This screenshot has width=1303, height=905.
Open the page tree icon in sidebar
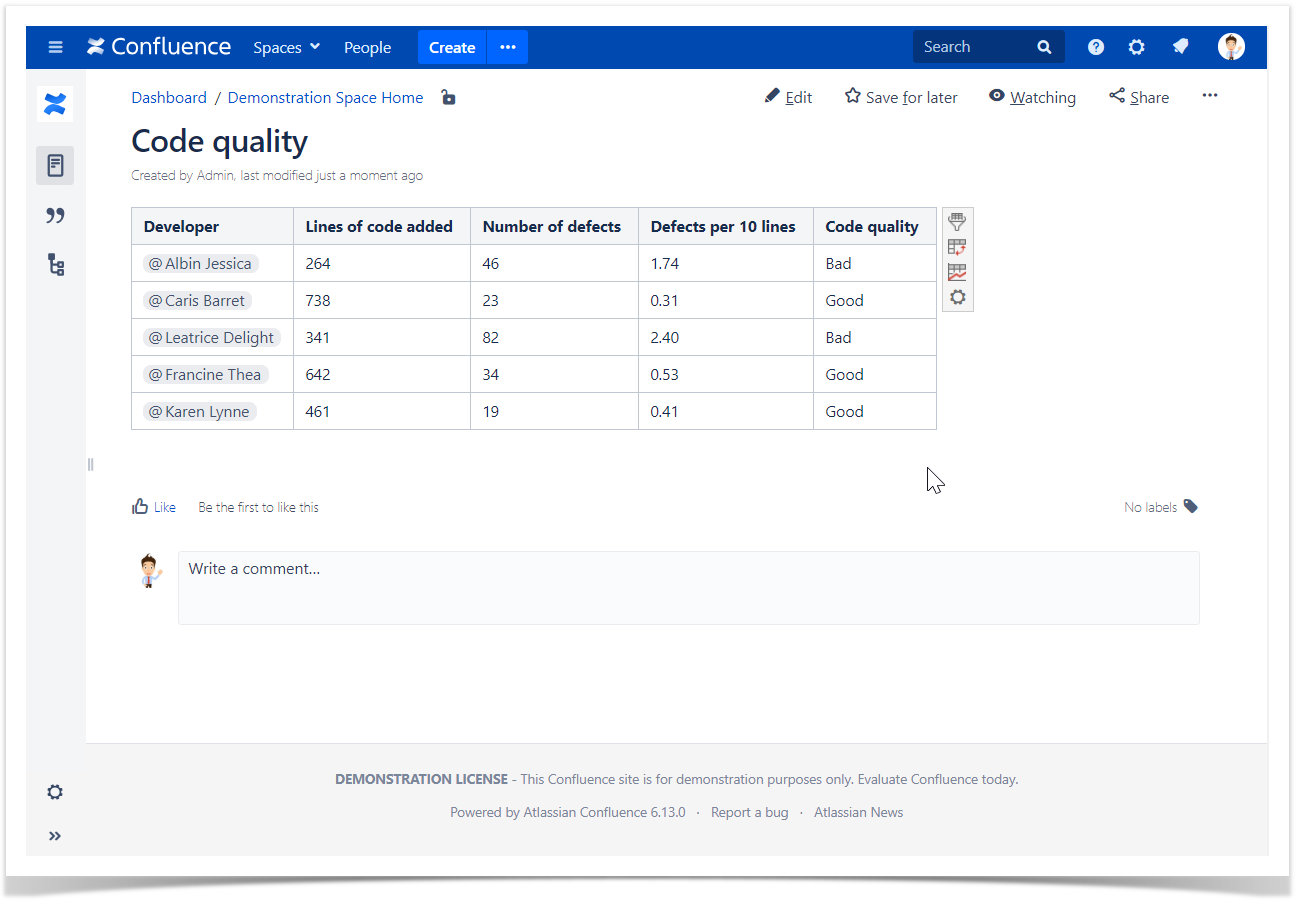[x=55, y=265]
